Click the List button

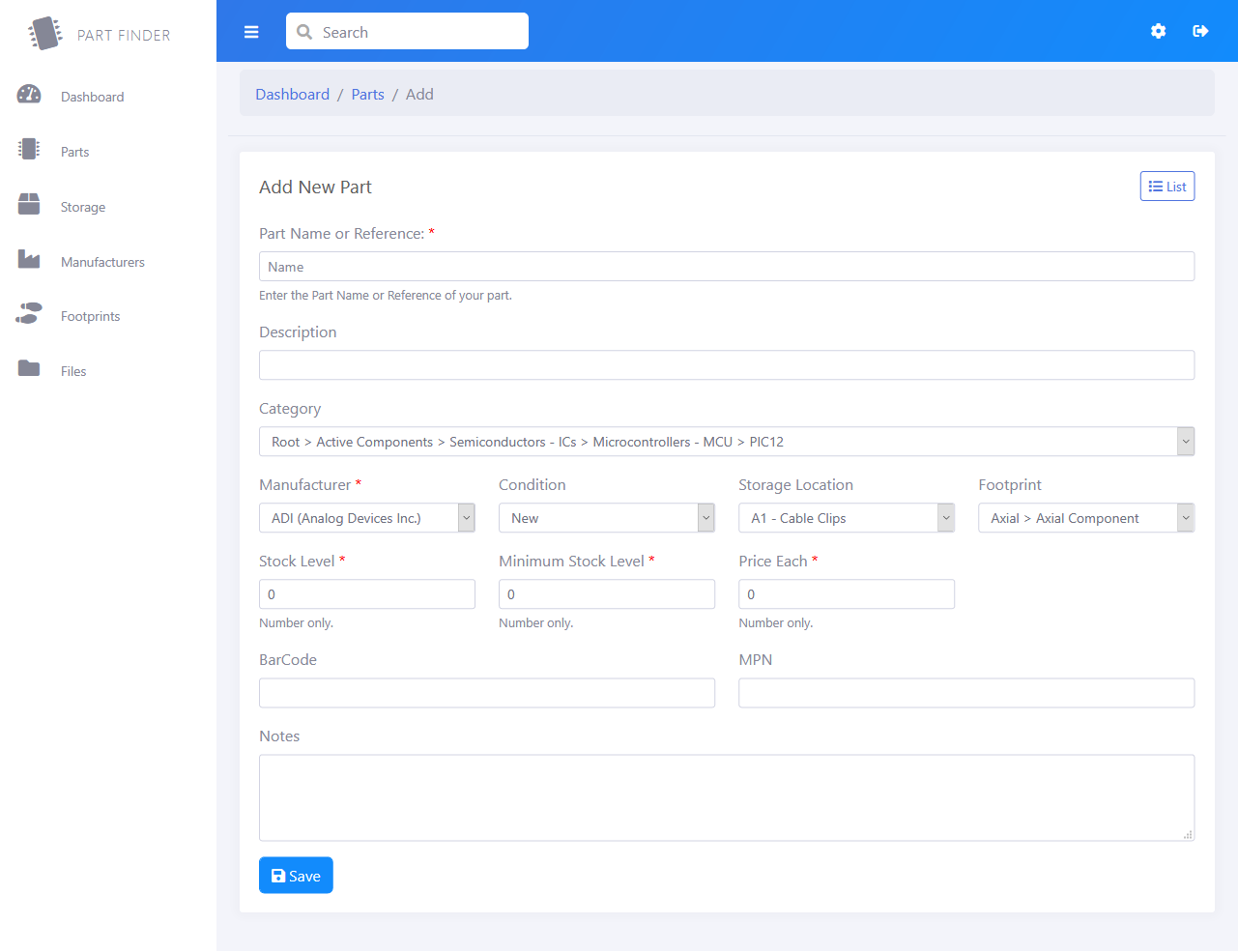pyautogui.click(x=1166, y=187)
